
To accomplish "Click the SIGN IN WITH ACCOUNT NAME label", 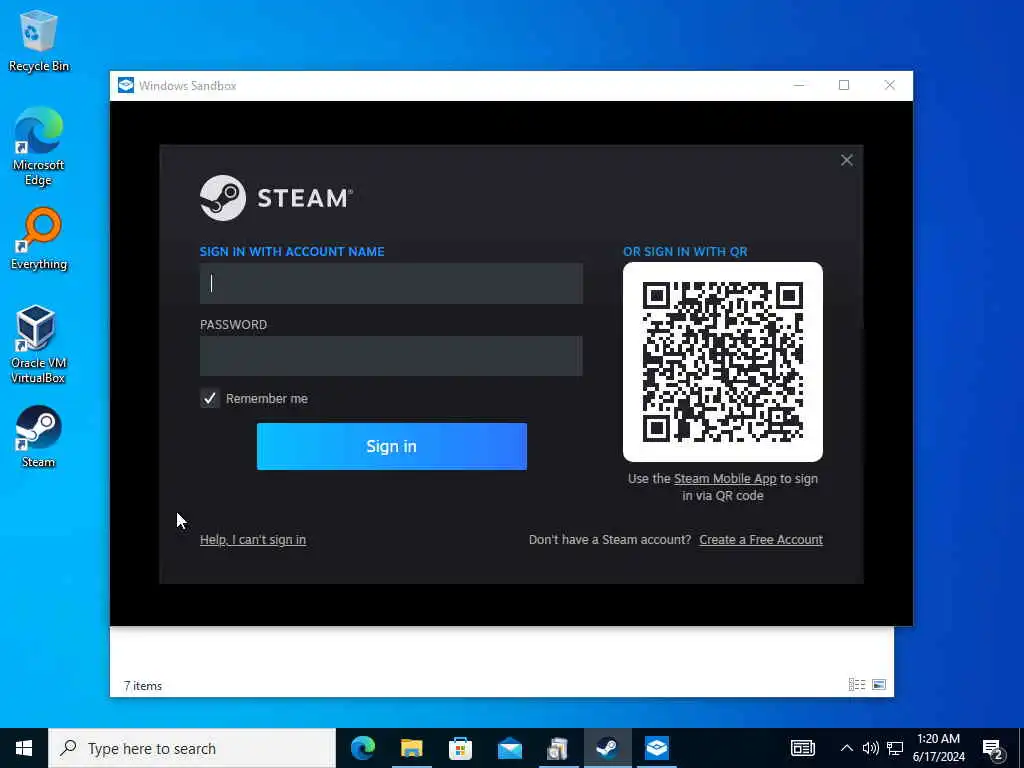I will point(292,251).
